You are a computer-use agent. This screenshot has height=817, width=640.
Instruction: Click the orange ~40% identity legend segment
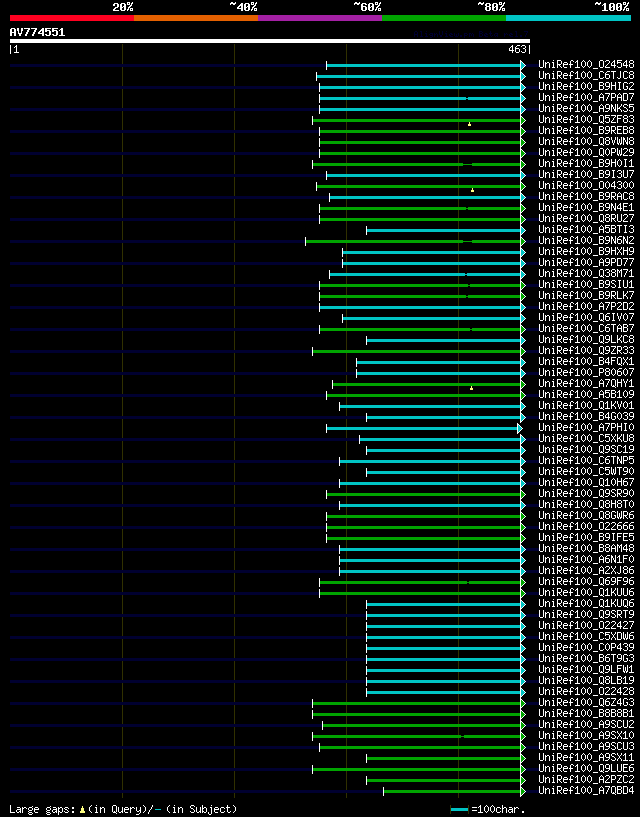pos(196,18)
